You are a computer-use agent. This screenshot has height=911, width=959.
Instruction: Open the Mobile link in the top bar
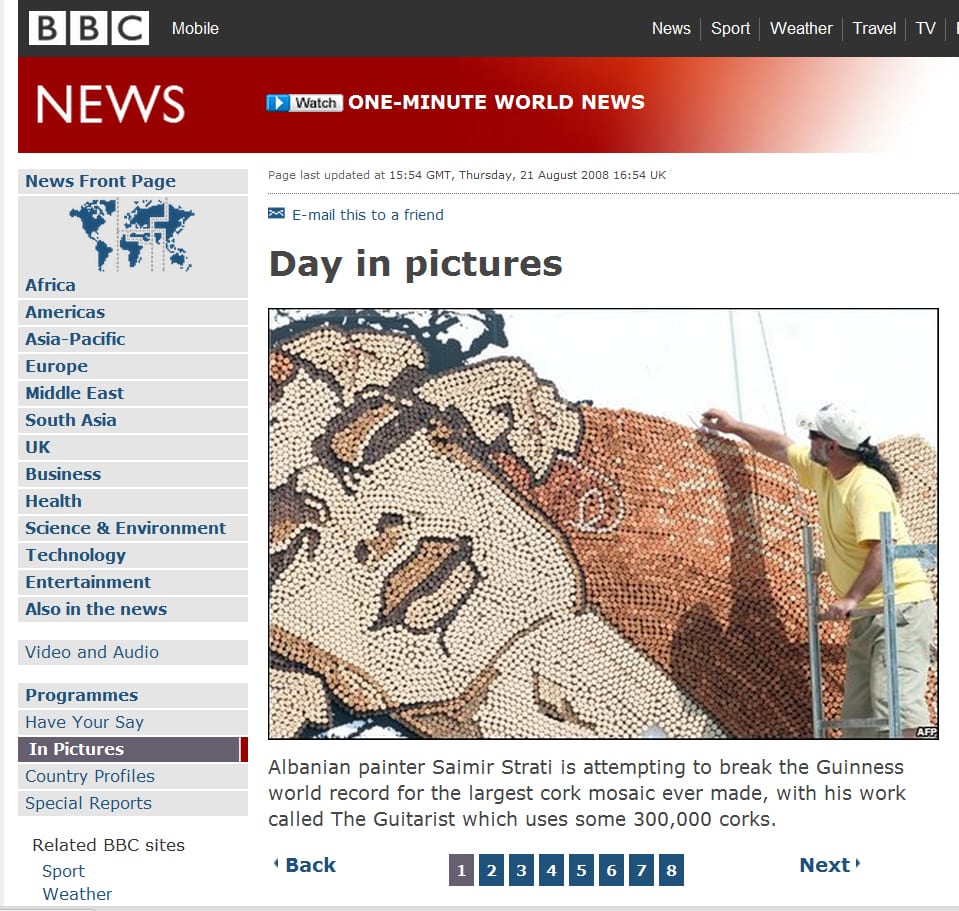[x=195, y=28]
